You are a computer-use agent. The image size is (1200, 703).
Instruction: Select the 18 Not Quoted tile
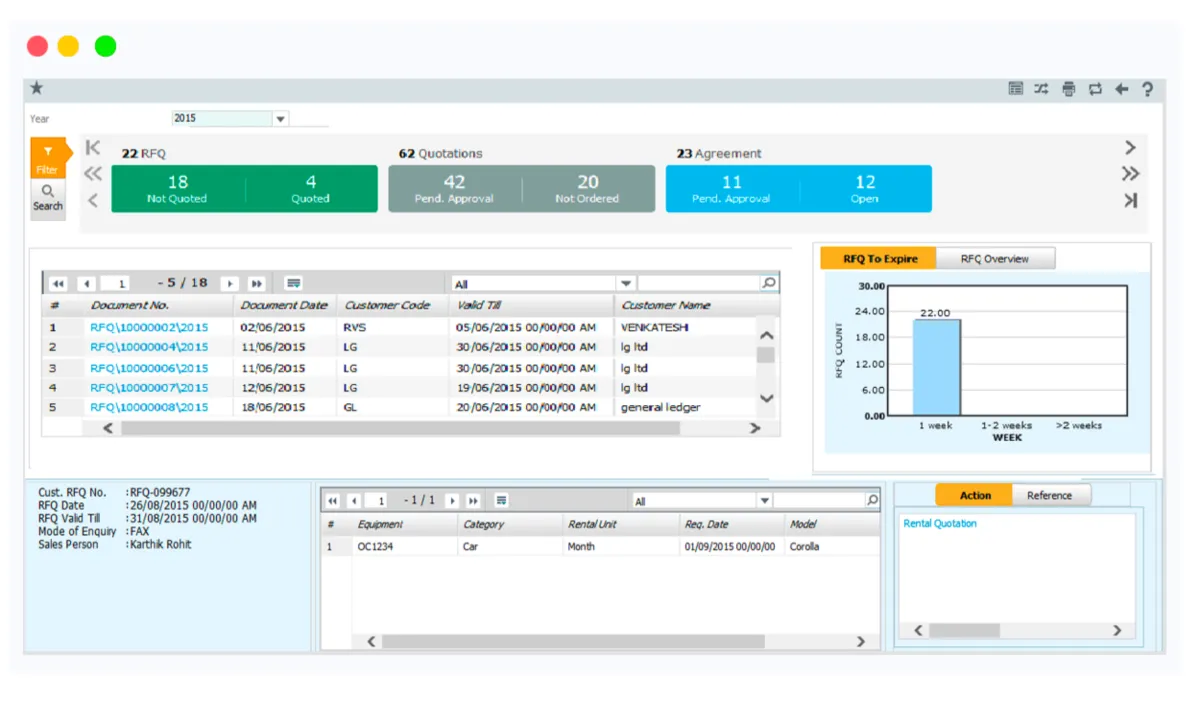(x=178, y=188)
